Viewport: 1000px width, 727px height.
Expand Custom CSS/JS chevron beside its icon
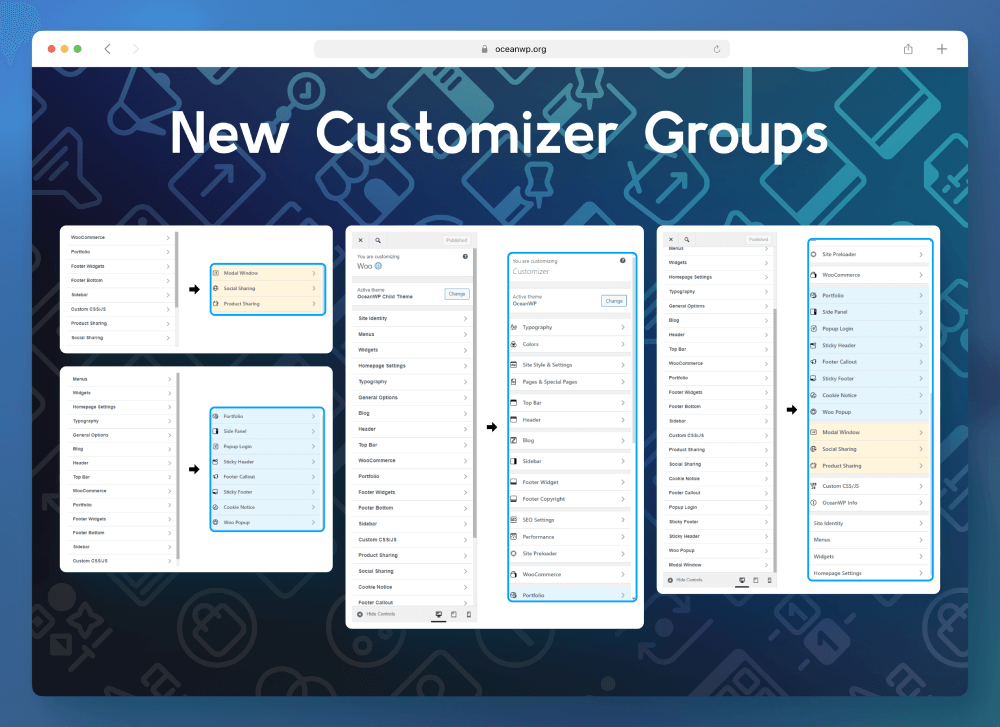click(x=921, y=486)
